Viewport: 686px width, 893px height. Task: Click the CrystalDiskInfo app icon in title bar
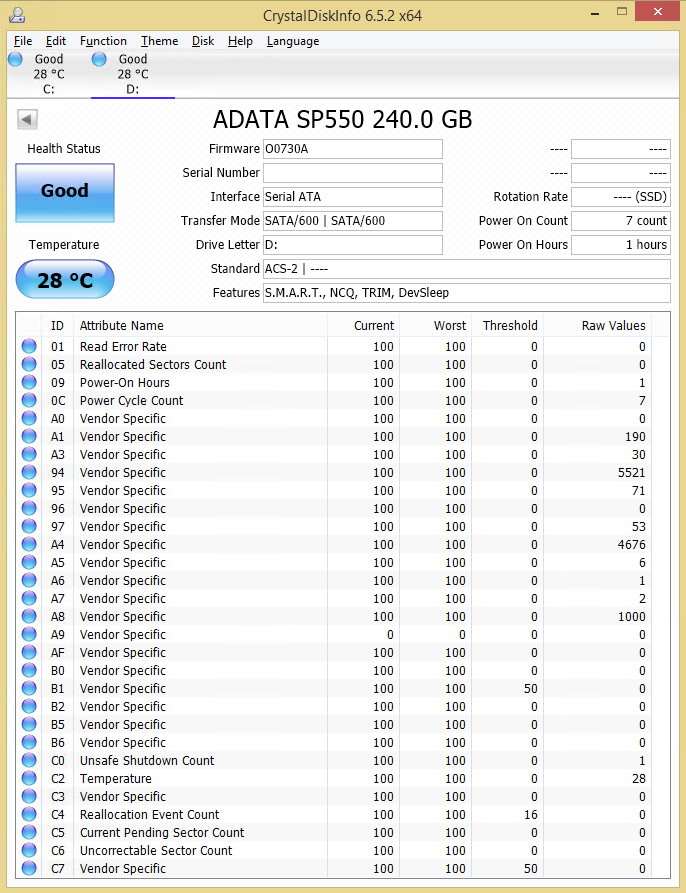15,13
